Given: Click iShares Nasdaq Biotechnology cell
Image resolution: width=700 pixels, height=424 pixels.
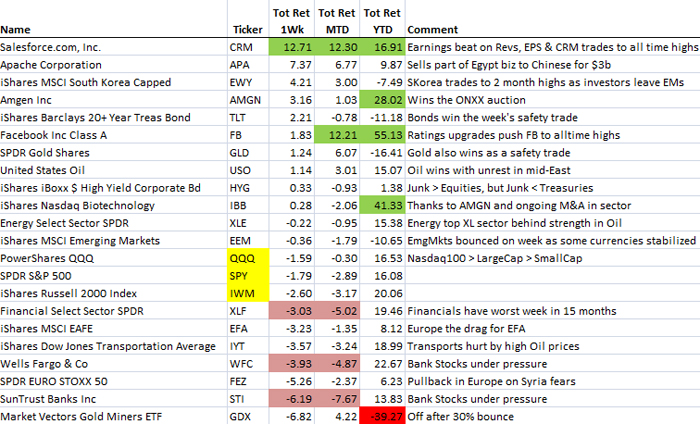Looking at the screenshot, I should 113,206.
